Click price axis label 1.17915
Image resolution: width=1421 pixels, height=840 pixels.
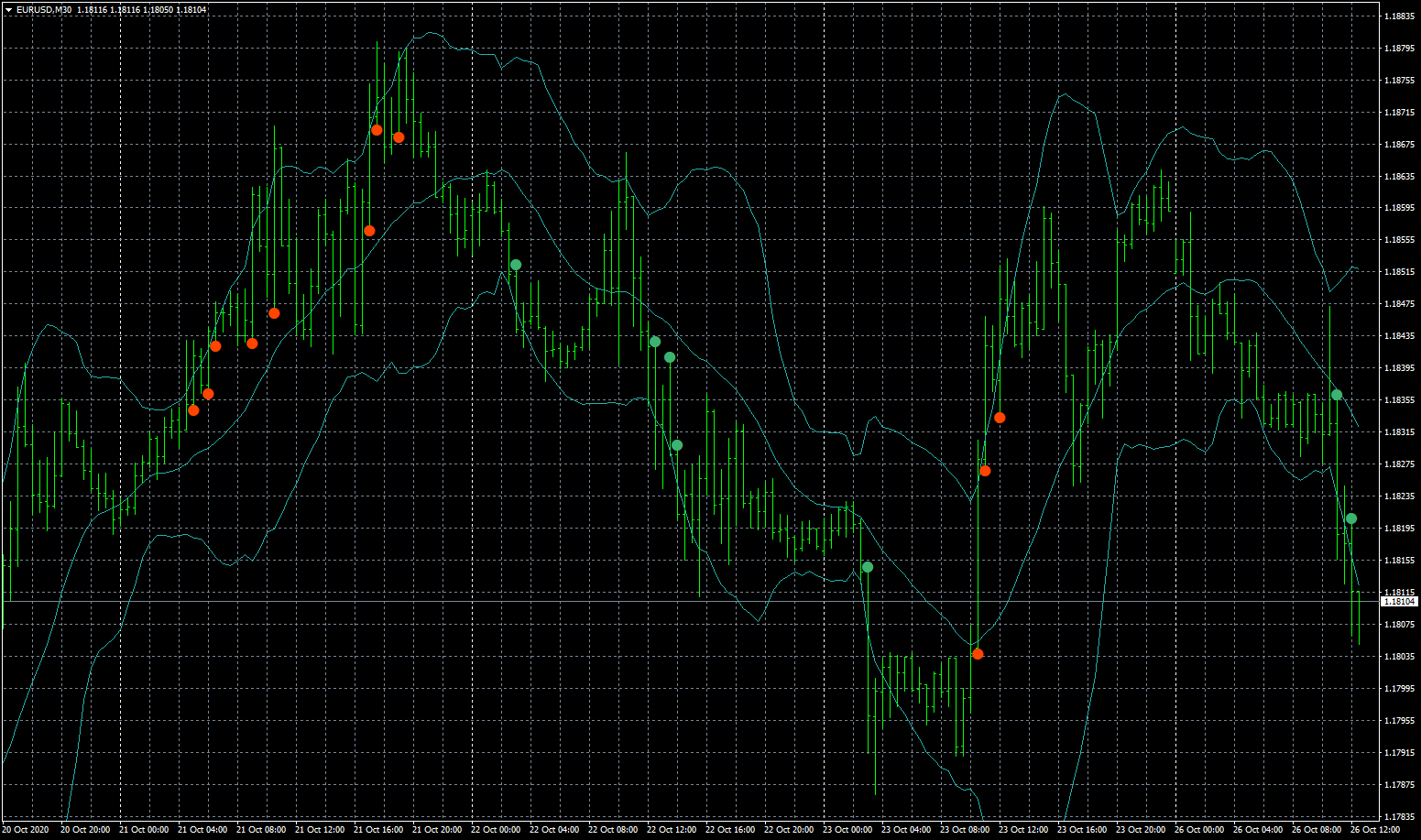pos(1398,753)
